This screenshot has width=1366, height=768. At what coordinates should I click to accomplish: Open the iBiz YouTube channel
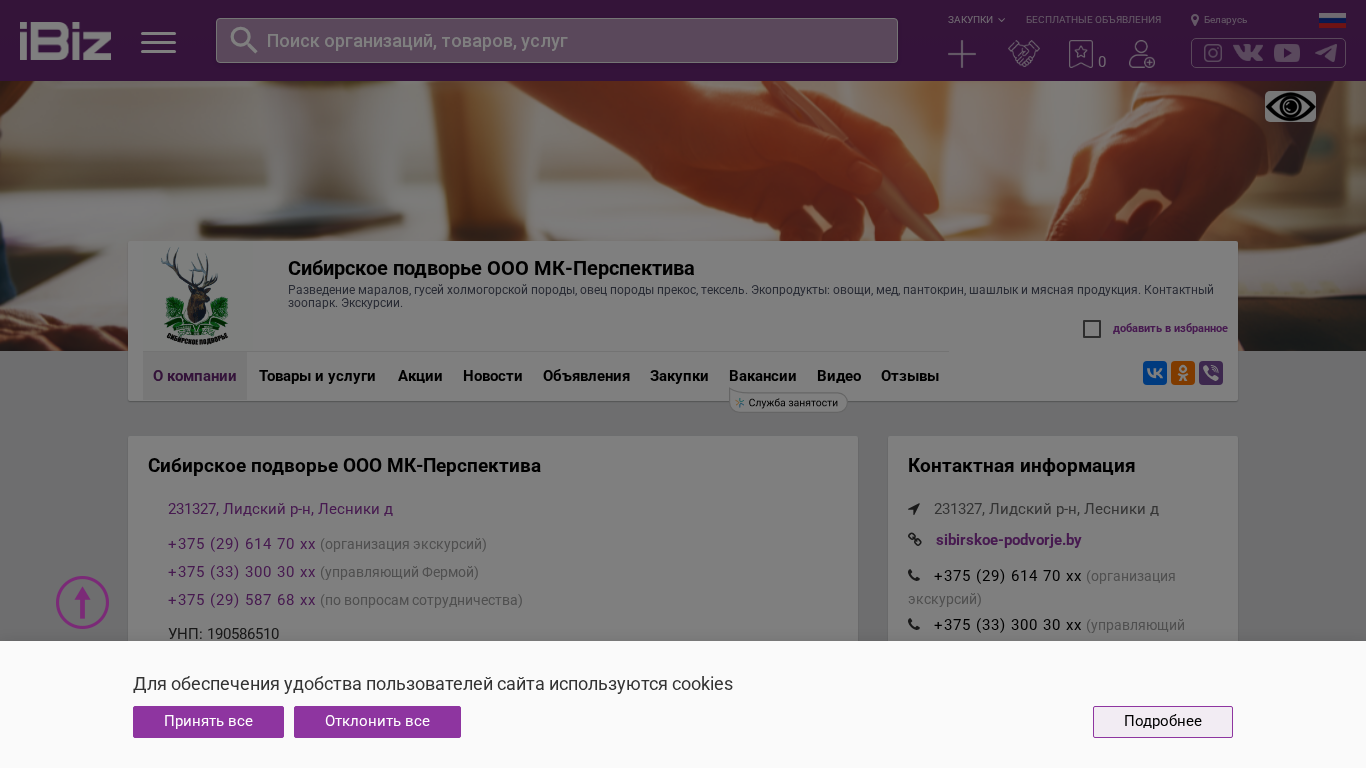click(x=1287, y=53)
